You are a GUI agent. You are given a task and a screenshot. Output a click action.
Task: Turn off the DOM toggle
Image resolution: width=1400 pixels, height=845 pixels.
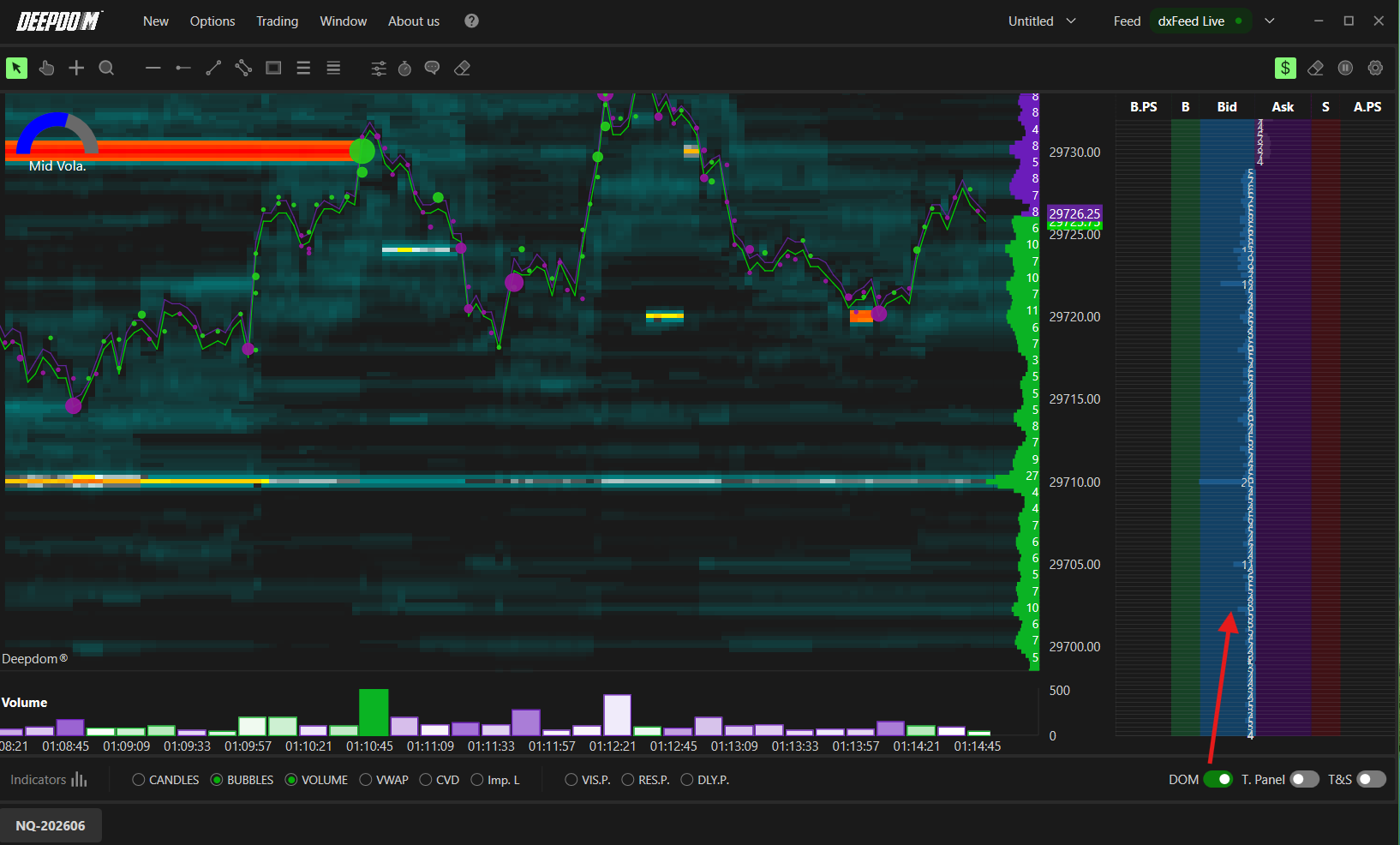pyautogui.click(x=1218, y=779)
